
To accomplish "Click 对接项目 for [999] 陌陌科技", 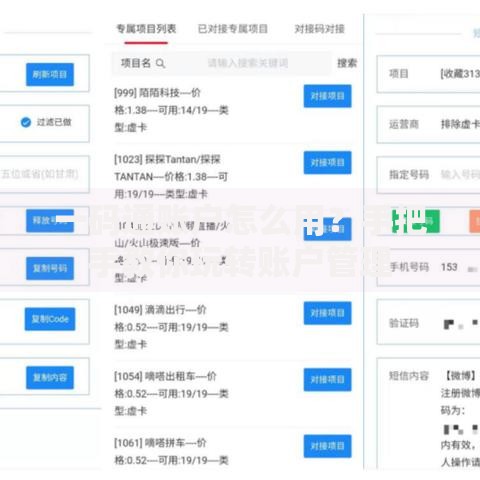I will [x=327, y=96].
